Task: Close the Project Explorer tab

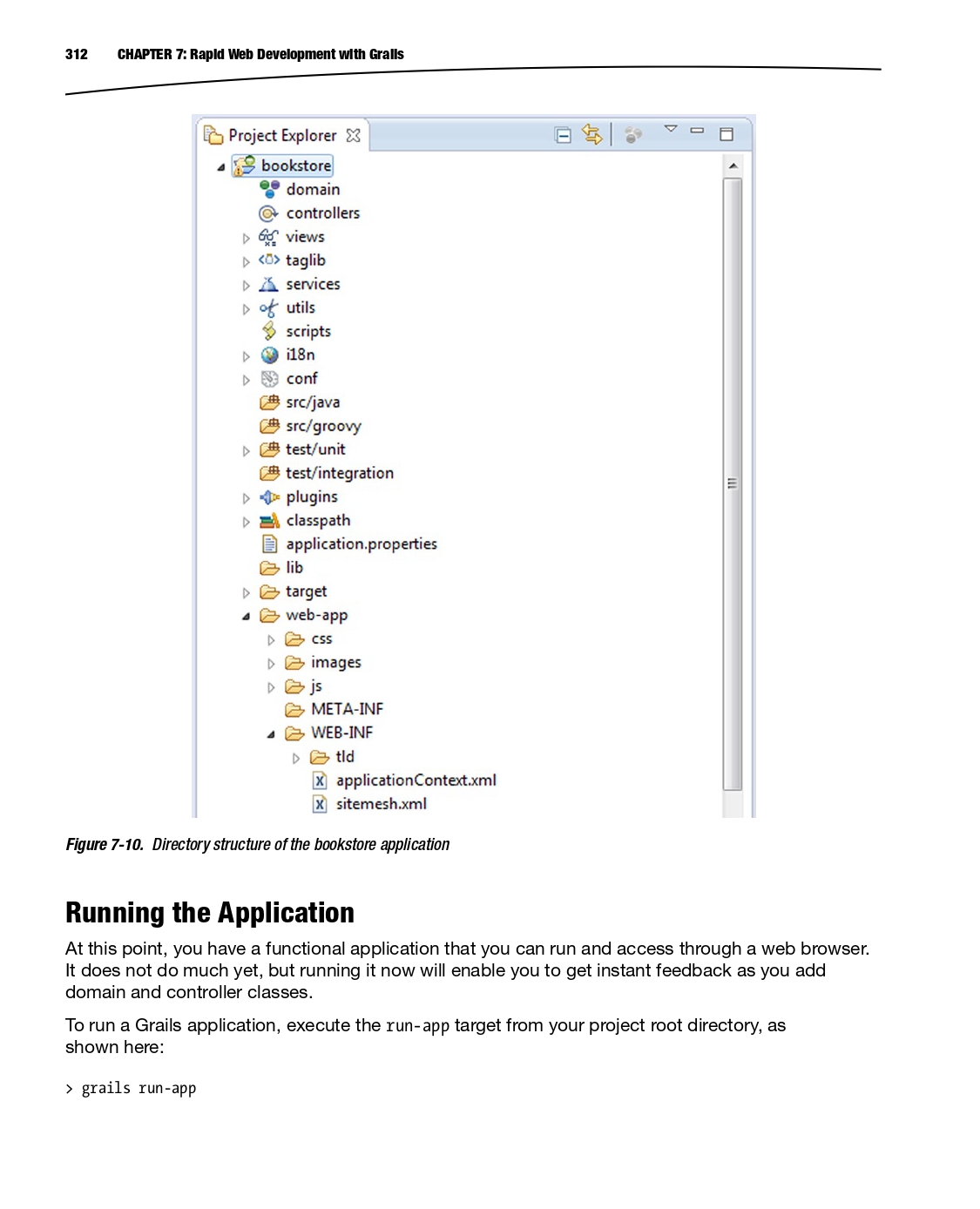Action: [x=353, y=136]
